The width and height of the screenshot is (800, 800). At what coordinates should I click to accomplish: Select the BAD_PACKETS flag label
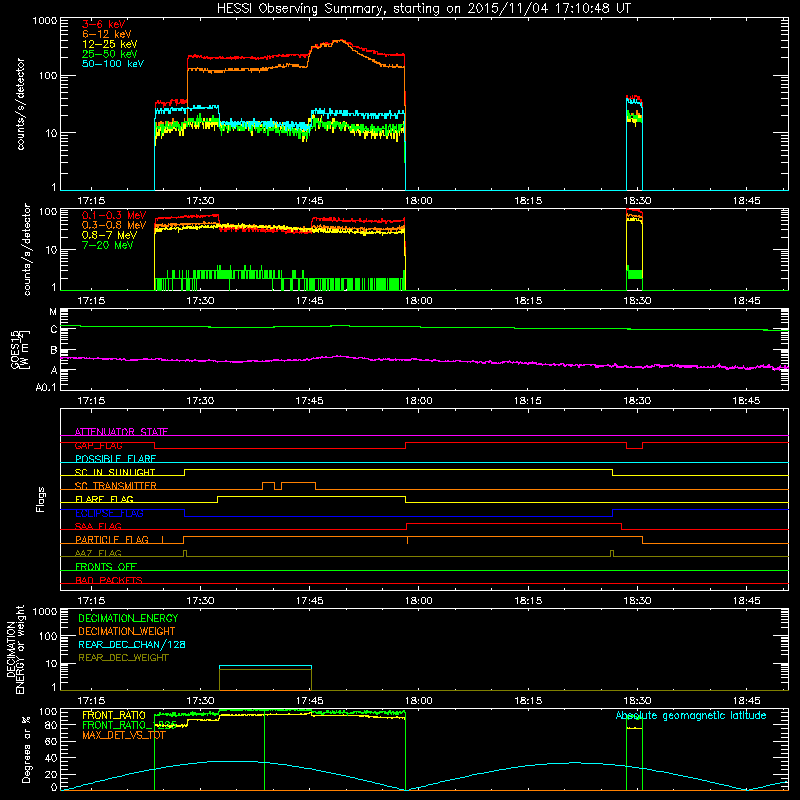(109, 580)
